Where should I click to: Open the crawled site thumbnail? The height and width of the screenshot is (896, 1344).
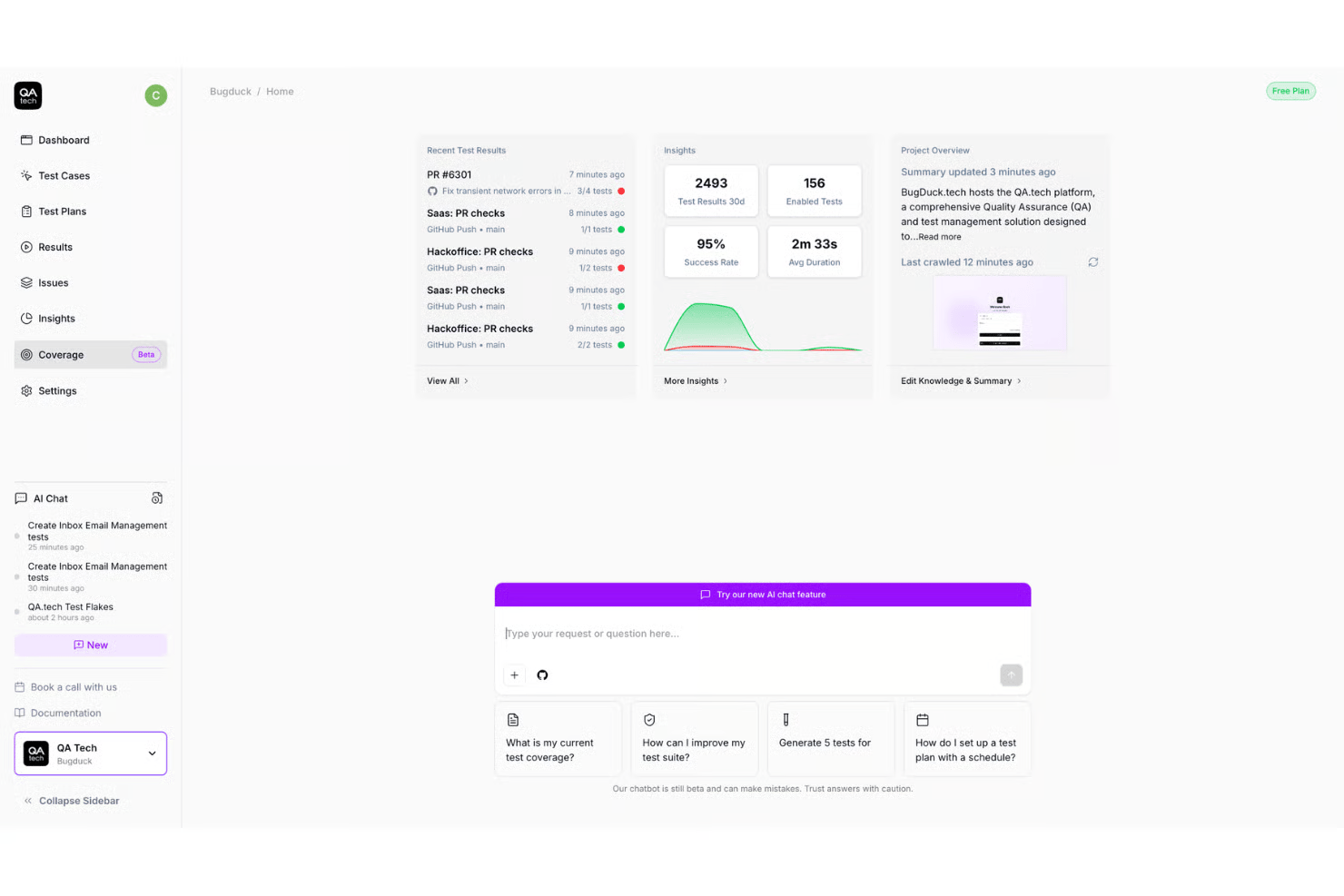1000,312
